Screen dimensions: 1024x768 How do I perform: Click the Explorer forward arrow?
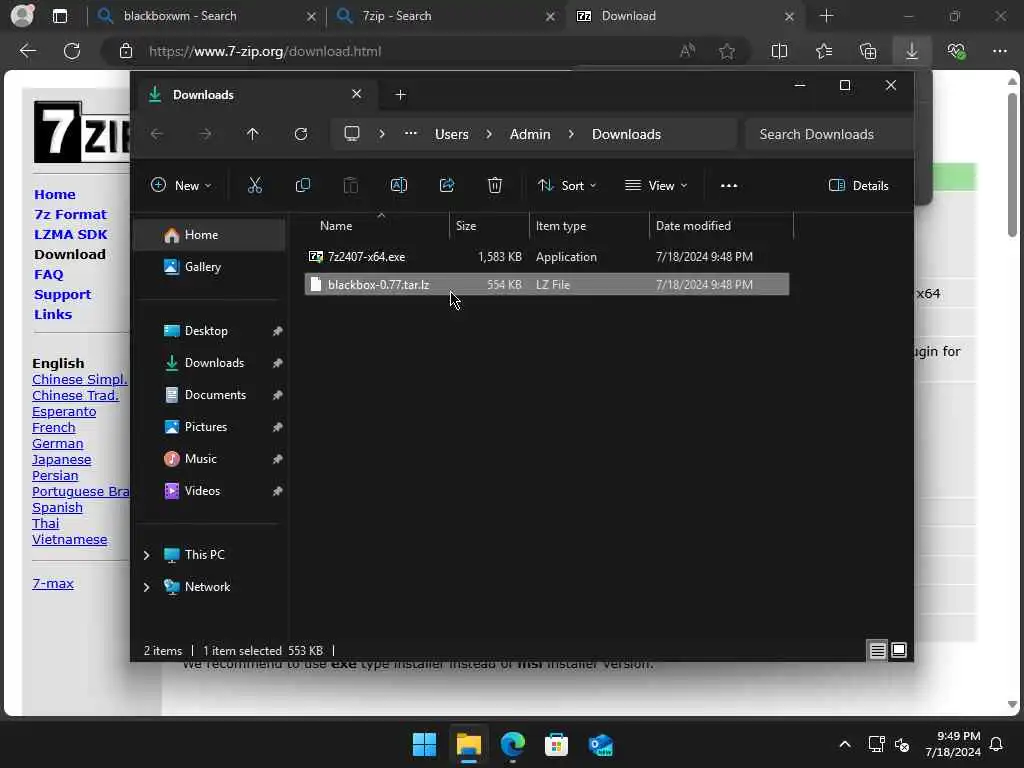[x=205, y=134]
